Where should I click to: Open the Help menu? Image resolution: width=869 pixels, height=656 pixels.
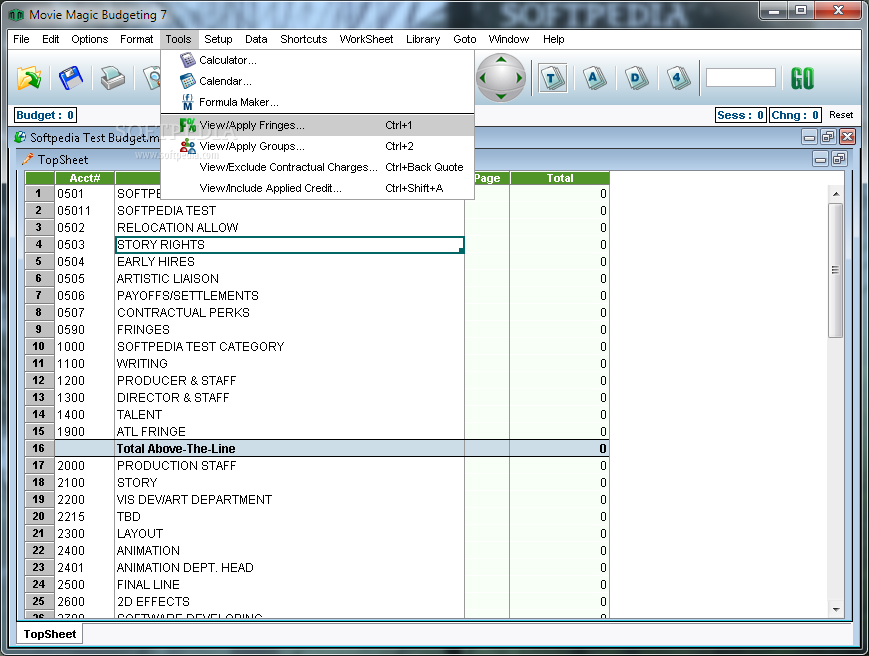(x=553, y=39)
